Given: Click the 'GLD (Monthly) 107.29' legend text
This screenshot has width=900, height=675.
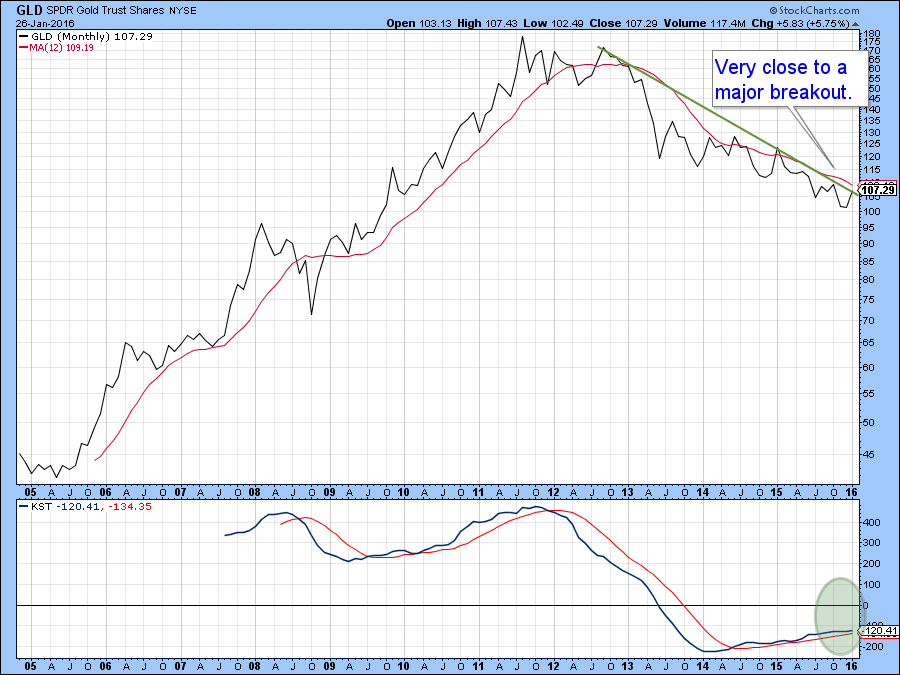Looking at the screenshot, I should [92, 36].
